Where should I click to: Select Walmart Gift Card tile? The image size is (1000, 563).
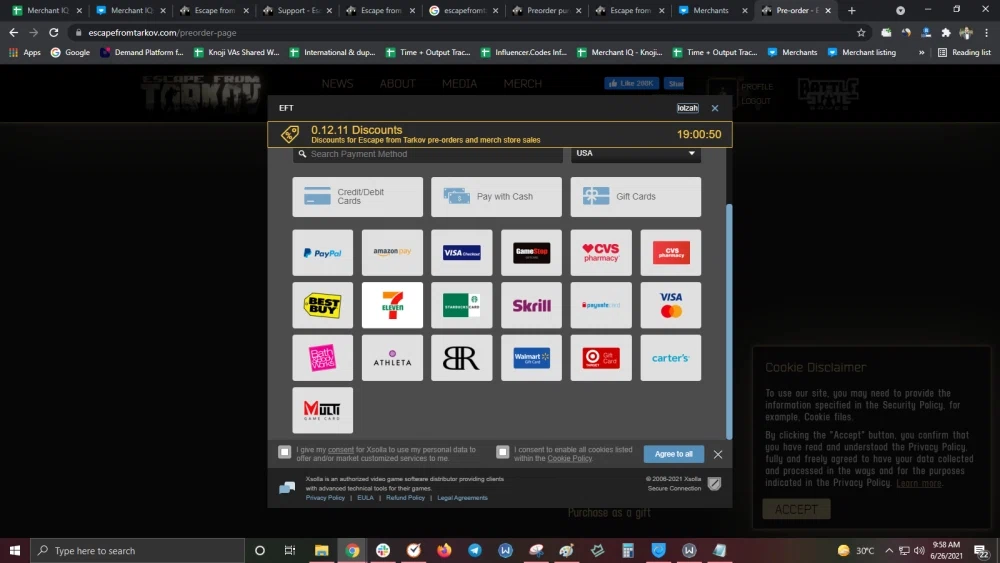point(531,358)
